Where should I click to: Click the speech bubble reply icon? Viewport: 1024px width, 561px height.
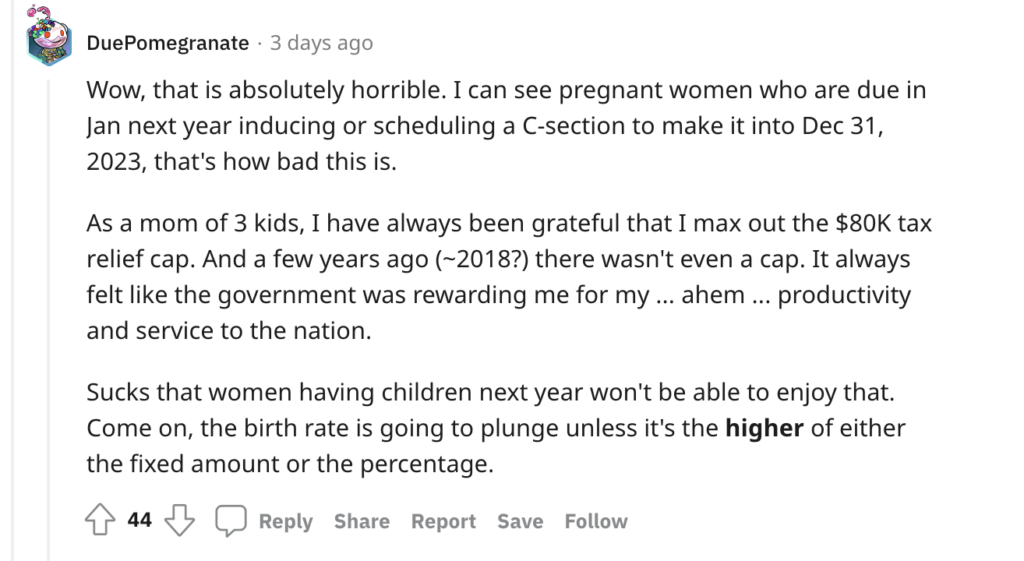(231, 521)
